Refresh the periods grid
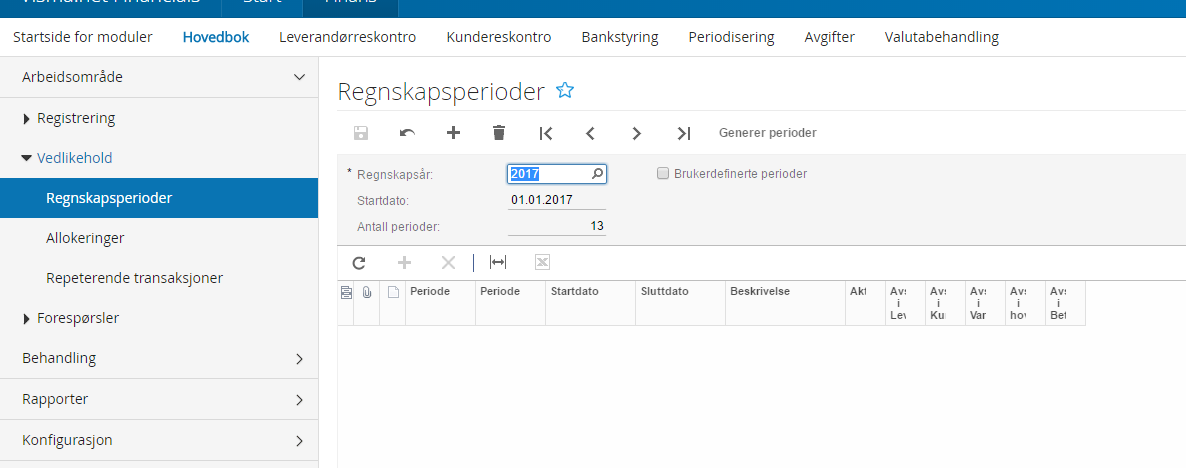This screenshot has width=1186, height=468. [x=359, y=262]
